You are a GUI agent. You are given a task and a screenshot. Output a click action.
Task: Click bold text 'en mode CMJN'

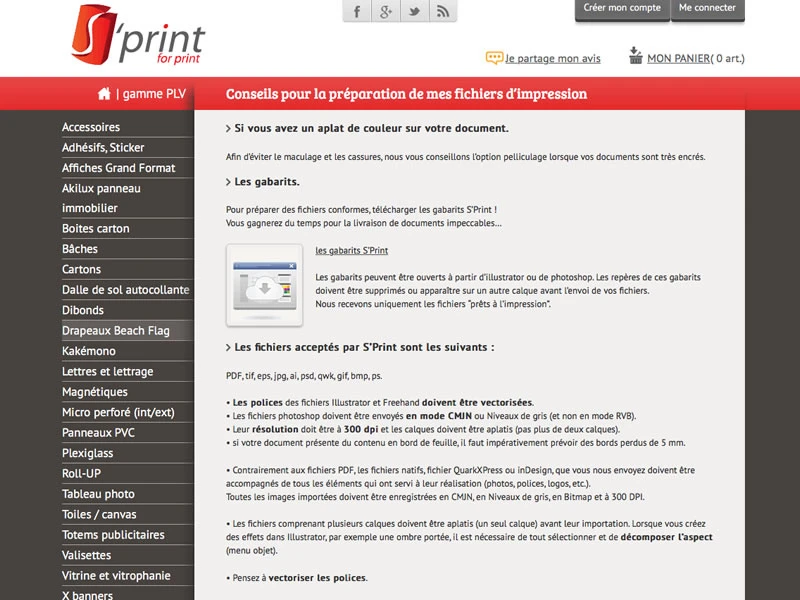439,416
